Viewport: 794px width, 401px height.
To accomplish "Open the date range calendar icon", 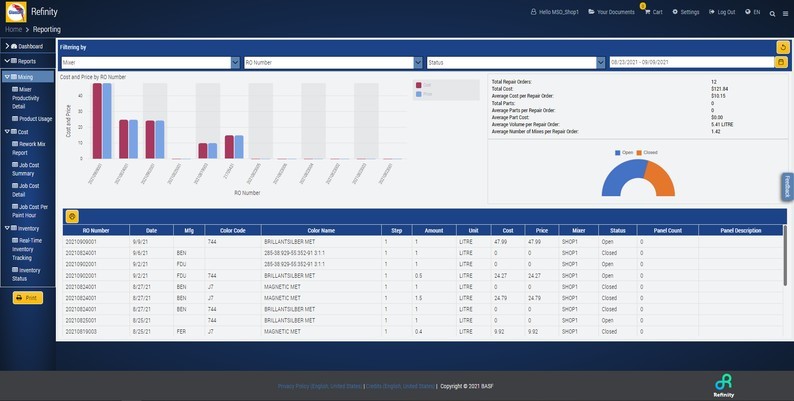I will [781, 62].
